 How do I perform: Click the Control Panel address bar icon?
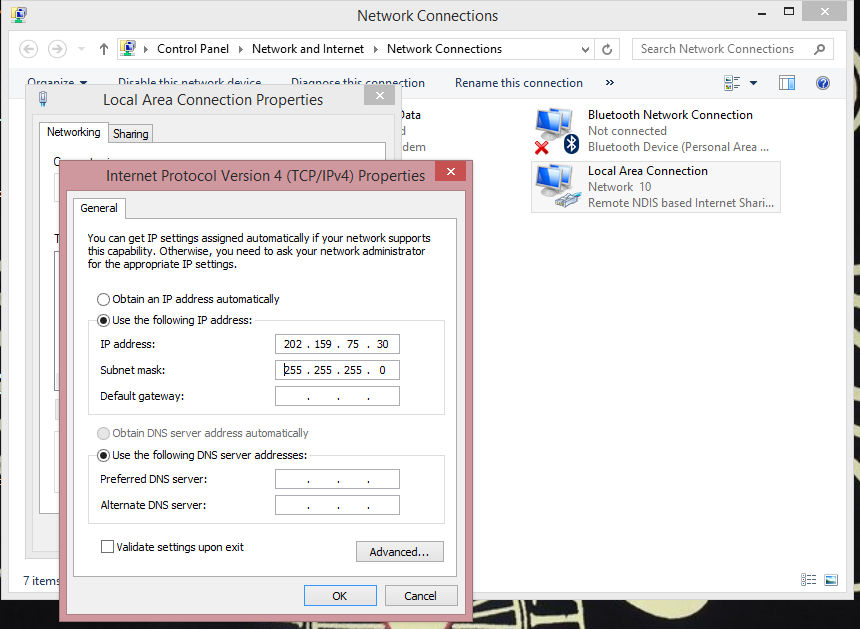coord(128,49)
